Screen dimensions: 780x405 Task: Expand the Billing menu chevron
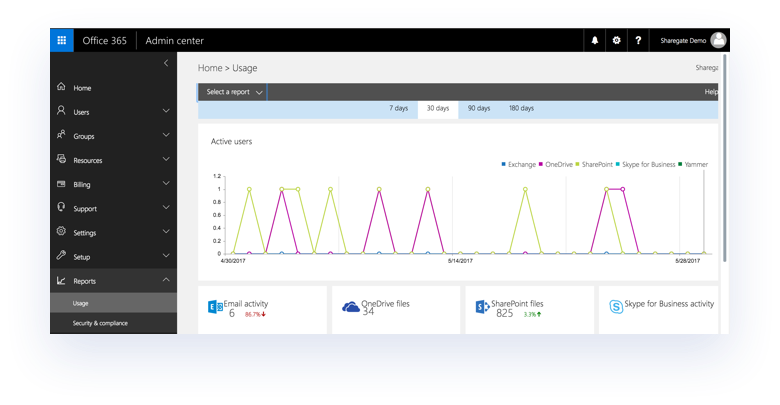tap(166, 183)
